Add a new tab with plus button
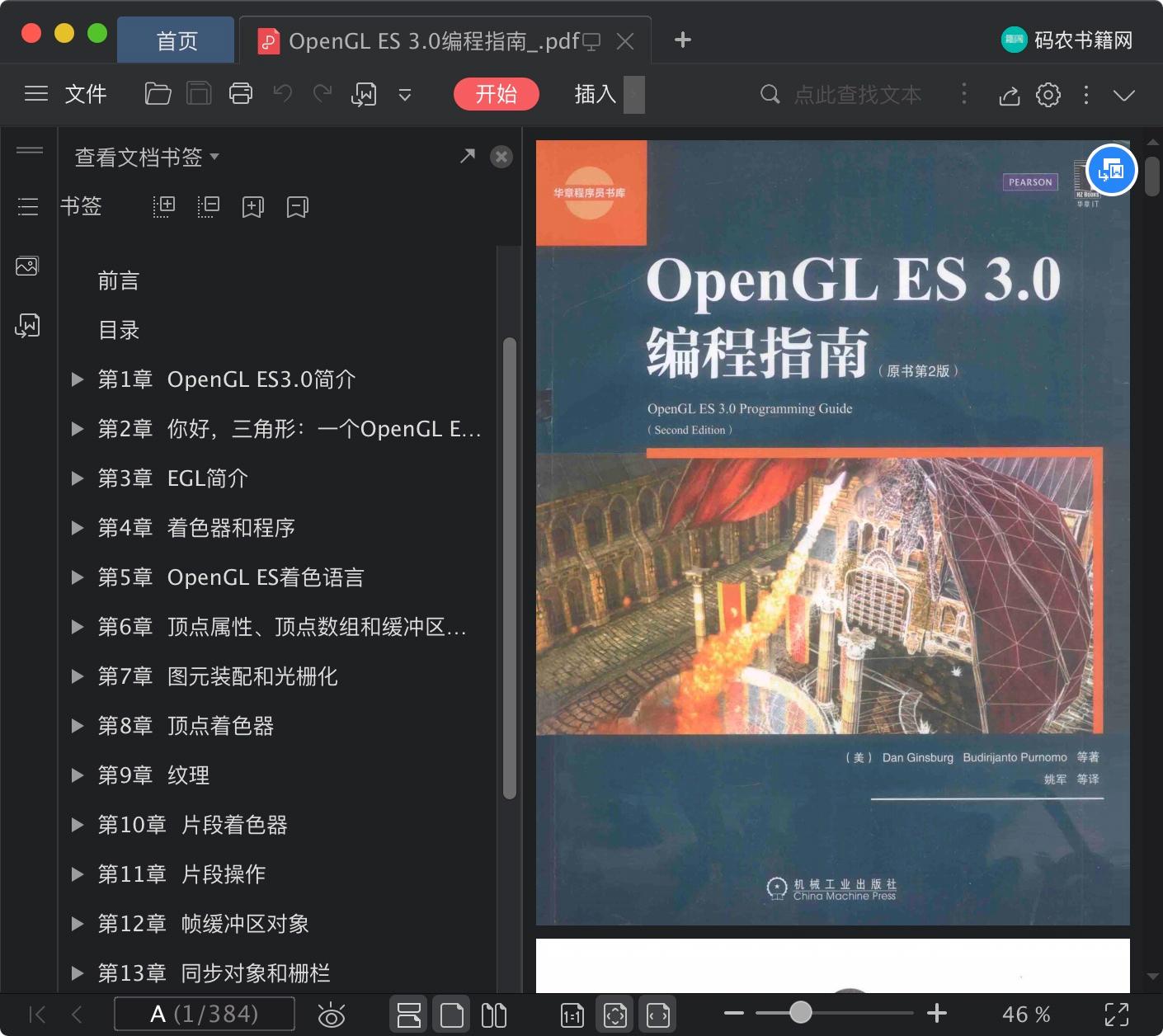The height and width of the screenshot is (1036, 1163). click(x=683, y=40)
